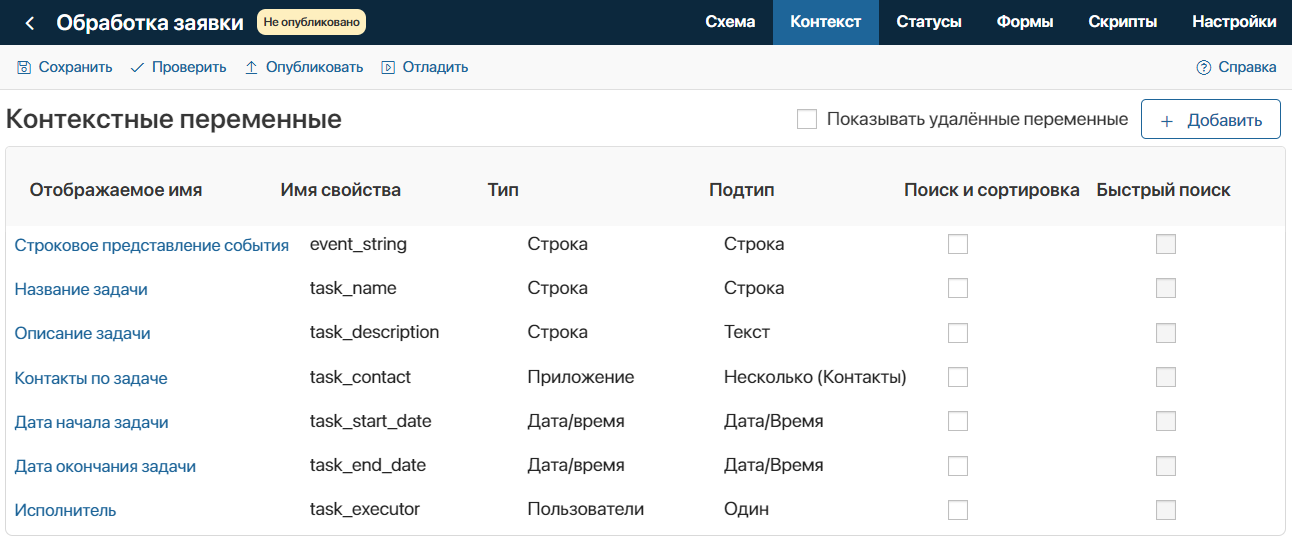This screenshot has width=1292, height=544.
Task: Check Поиск и сортировка for task_name
Action: [x=958, y=288]
